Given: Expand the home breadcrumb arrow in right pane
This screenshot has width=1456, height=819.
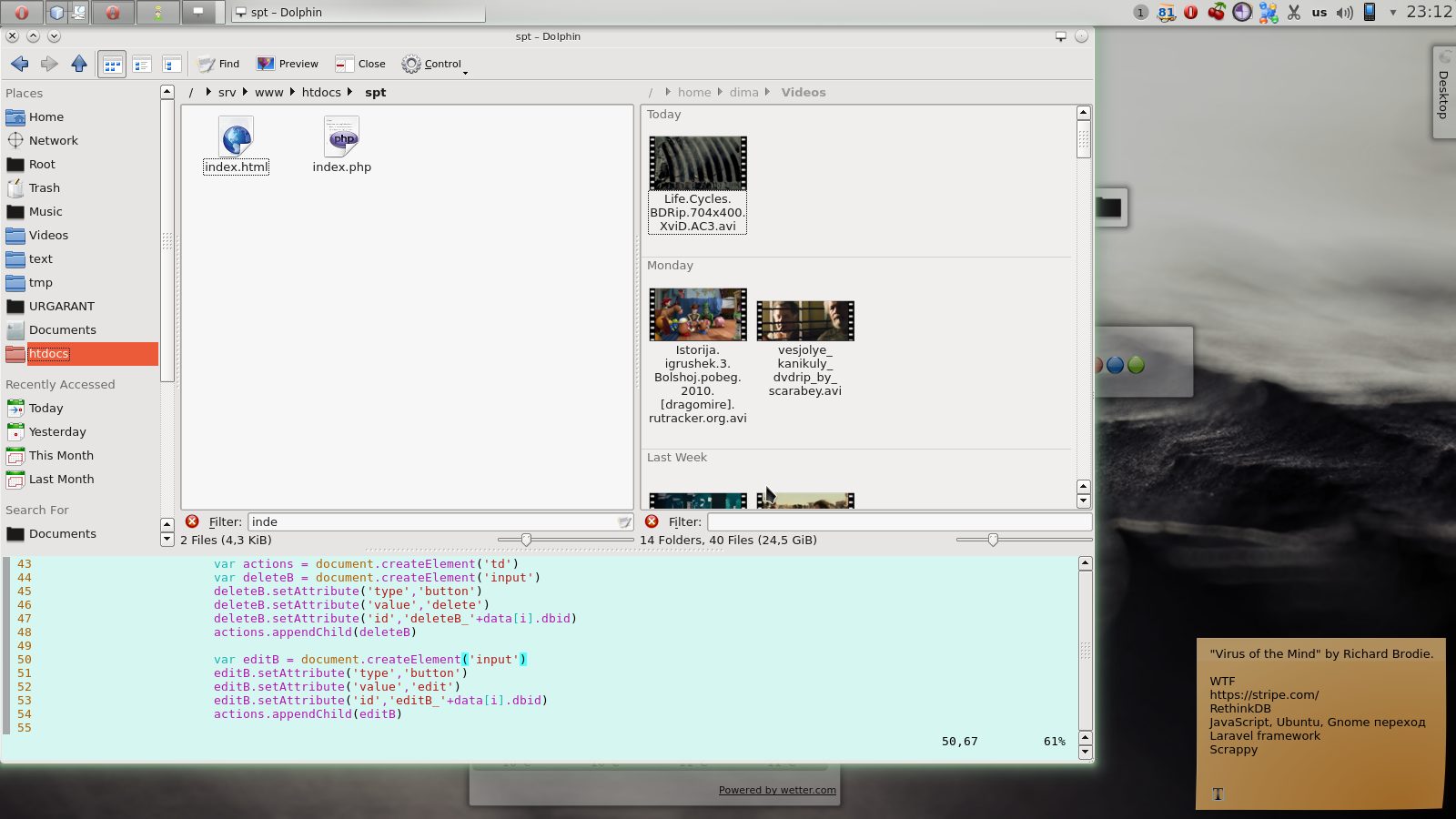Looking at the screenshot, I should pos(719,92).
